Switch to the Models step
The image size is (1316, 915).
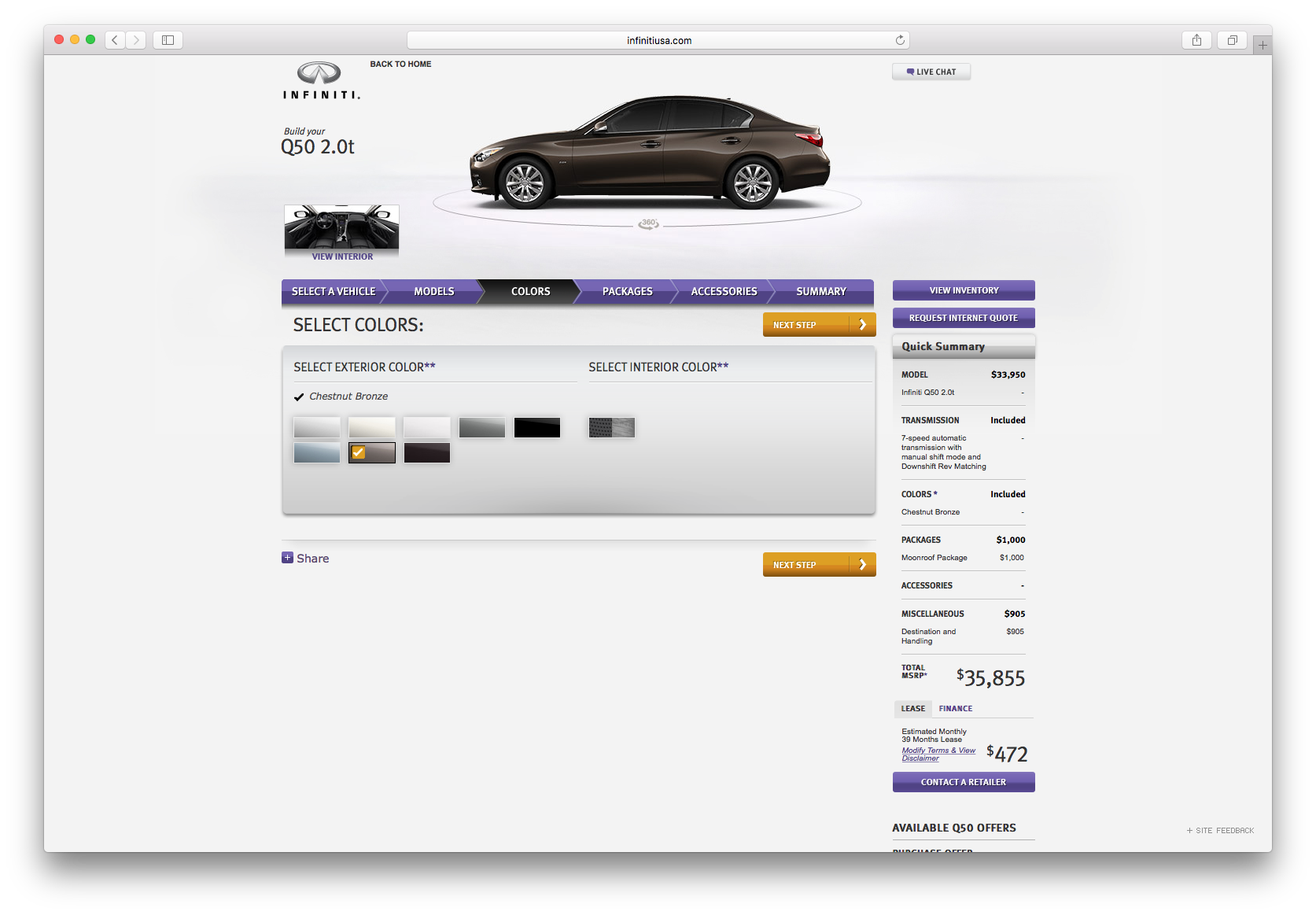(434, 291)
